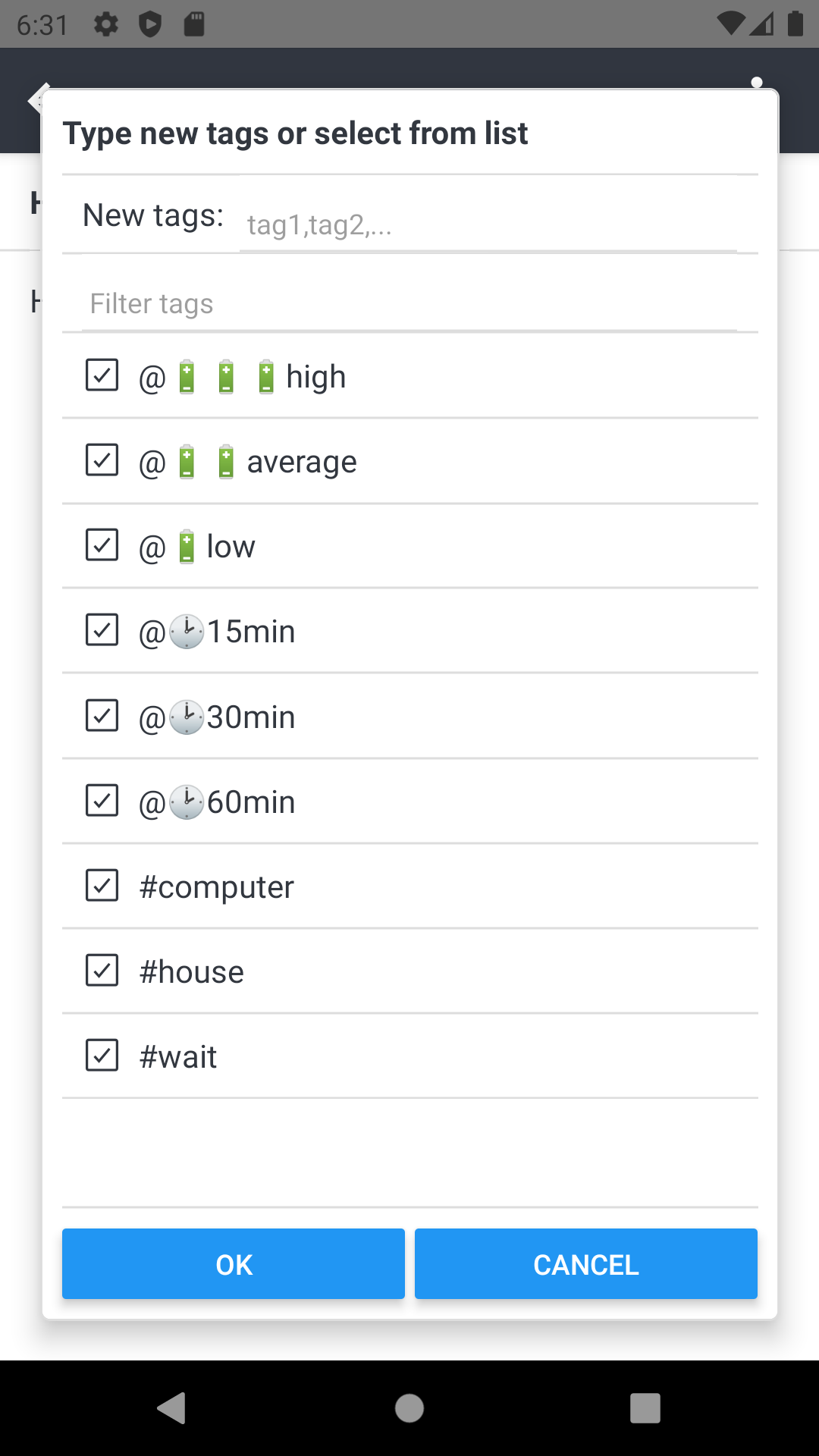Toggle the @30min checkbox
819x1456 pixels.
coord(101,714)
